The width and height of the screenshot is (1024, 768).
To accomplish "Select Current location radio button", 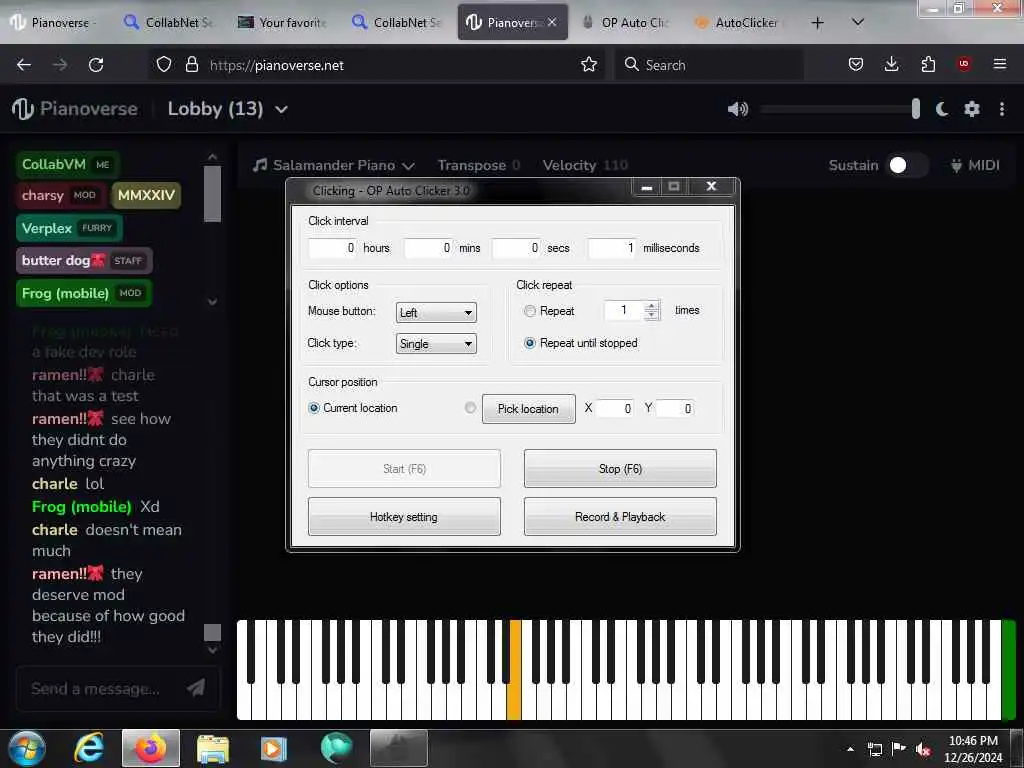I will point(314,408).
